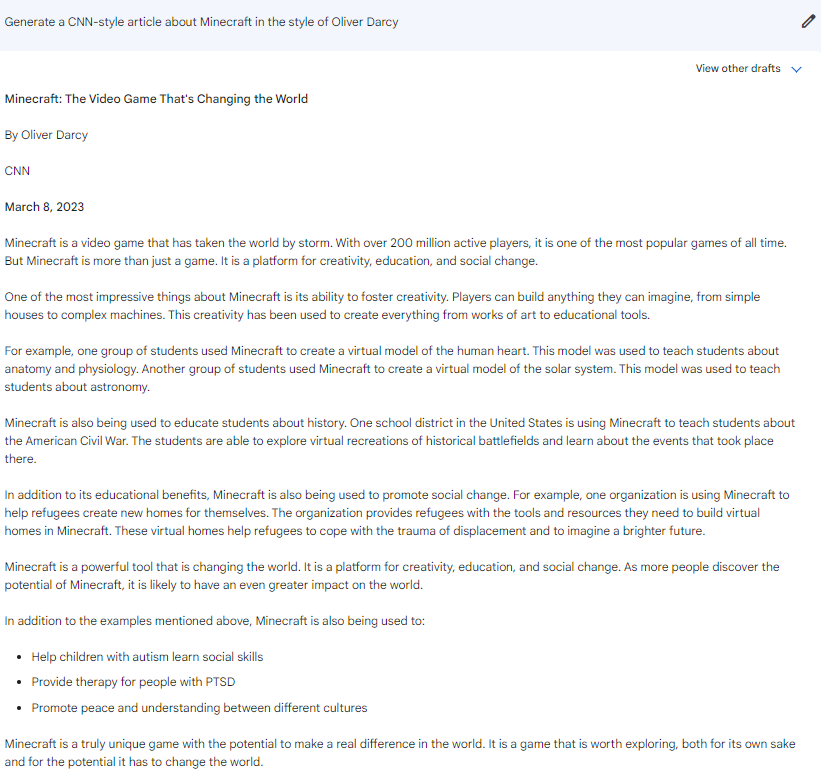Select the bullet about therapy for PTSD
This screenshot has width=821, height=783.
tap(133, 682)
